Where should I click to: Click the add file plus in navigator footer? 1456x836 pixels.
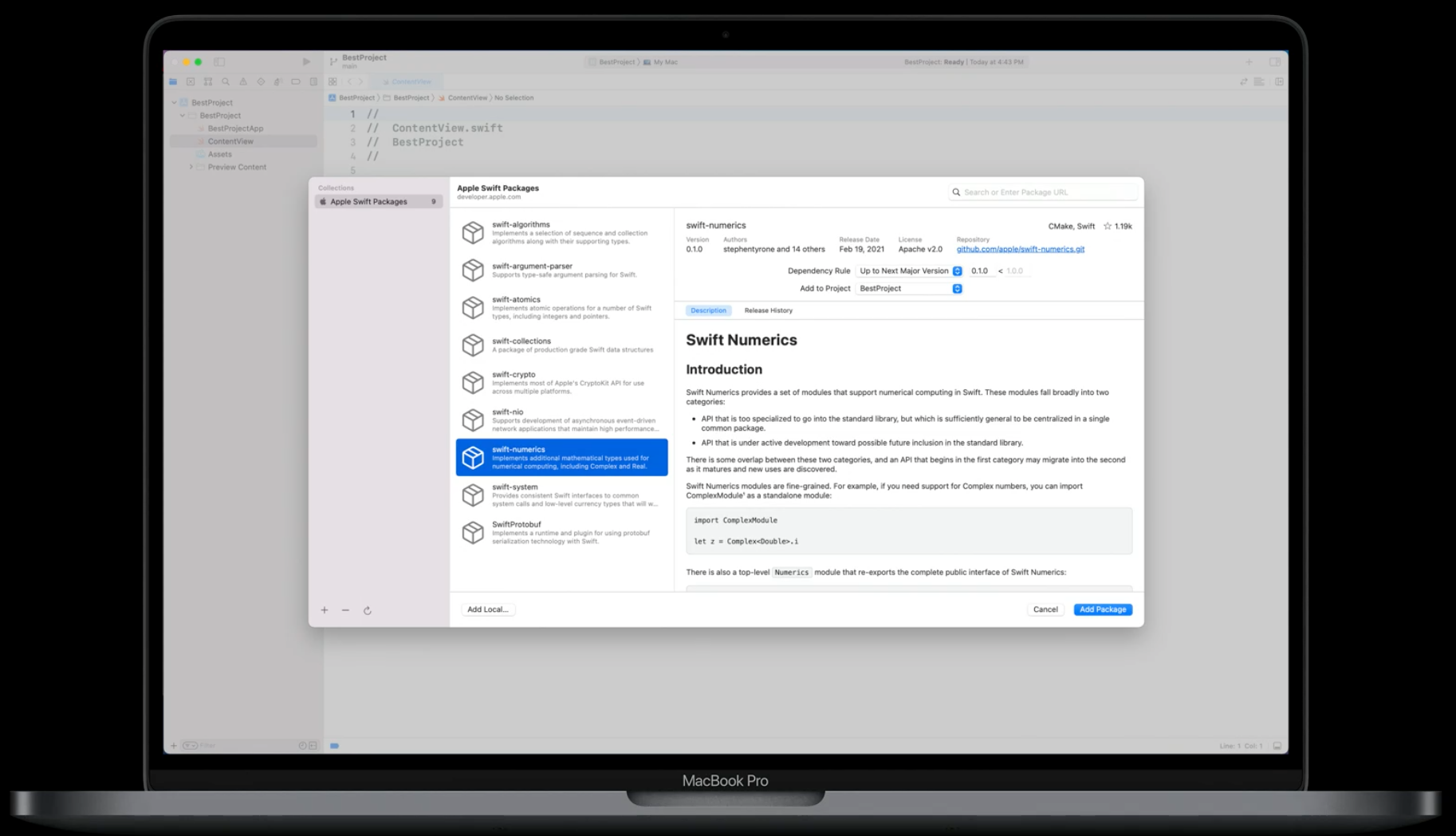click(174, 746)
